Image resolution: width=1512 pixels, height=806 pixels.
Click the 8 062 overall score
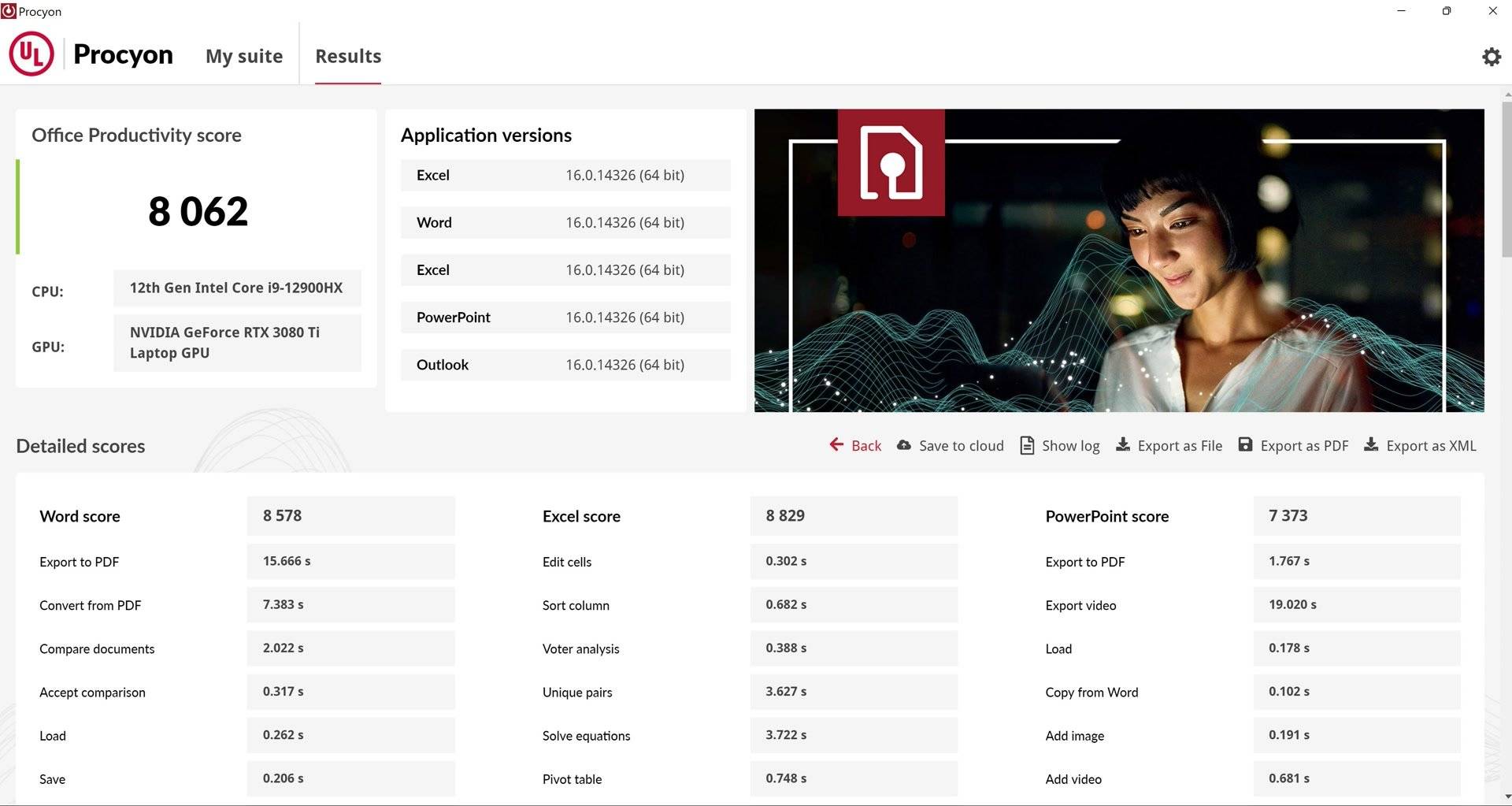198,211
